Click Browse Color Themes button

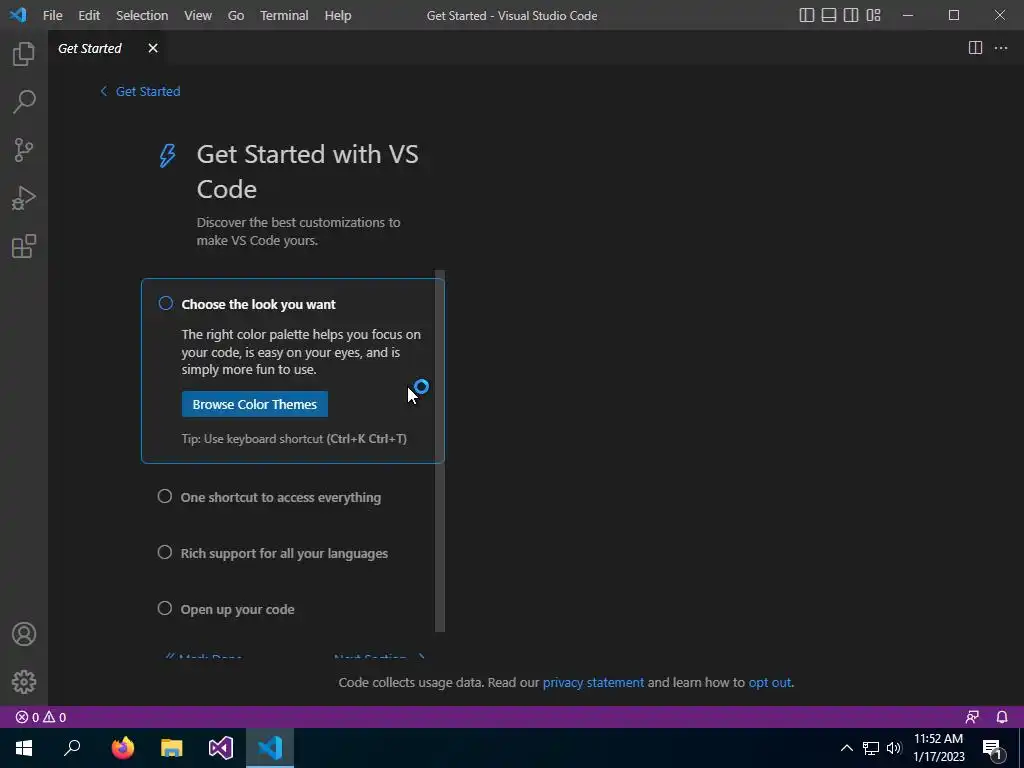[x=255, y=404]
